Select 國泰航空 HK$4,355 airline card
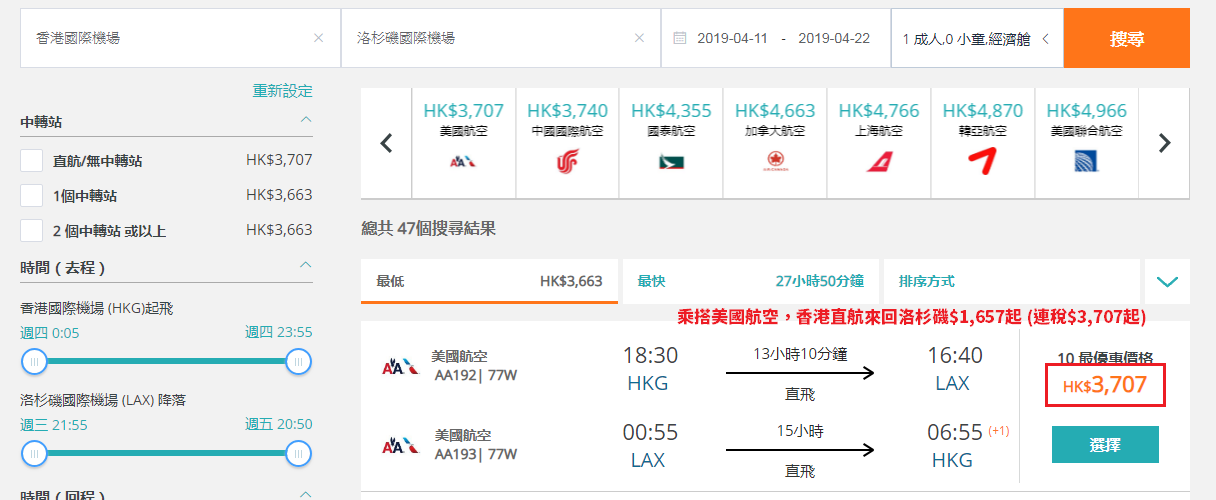The width and height of the screenshot is (1216, 500). (672, 143)
